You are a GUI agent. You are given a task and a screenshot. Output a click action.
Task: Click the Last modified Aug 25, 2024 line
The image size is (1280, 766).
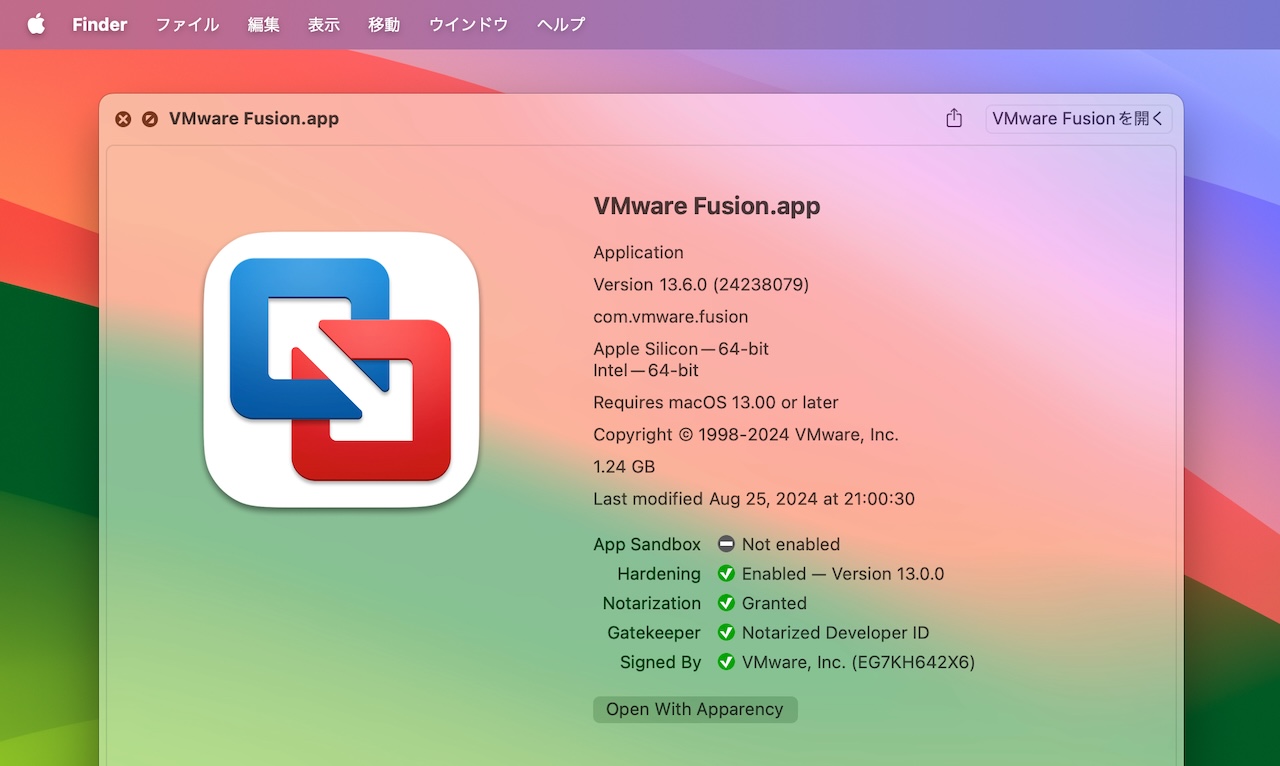754,499
